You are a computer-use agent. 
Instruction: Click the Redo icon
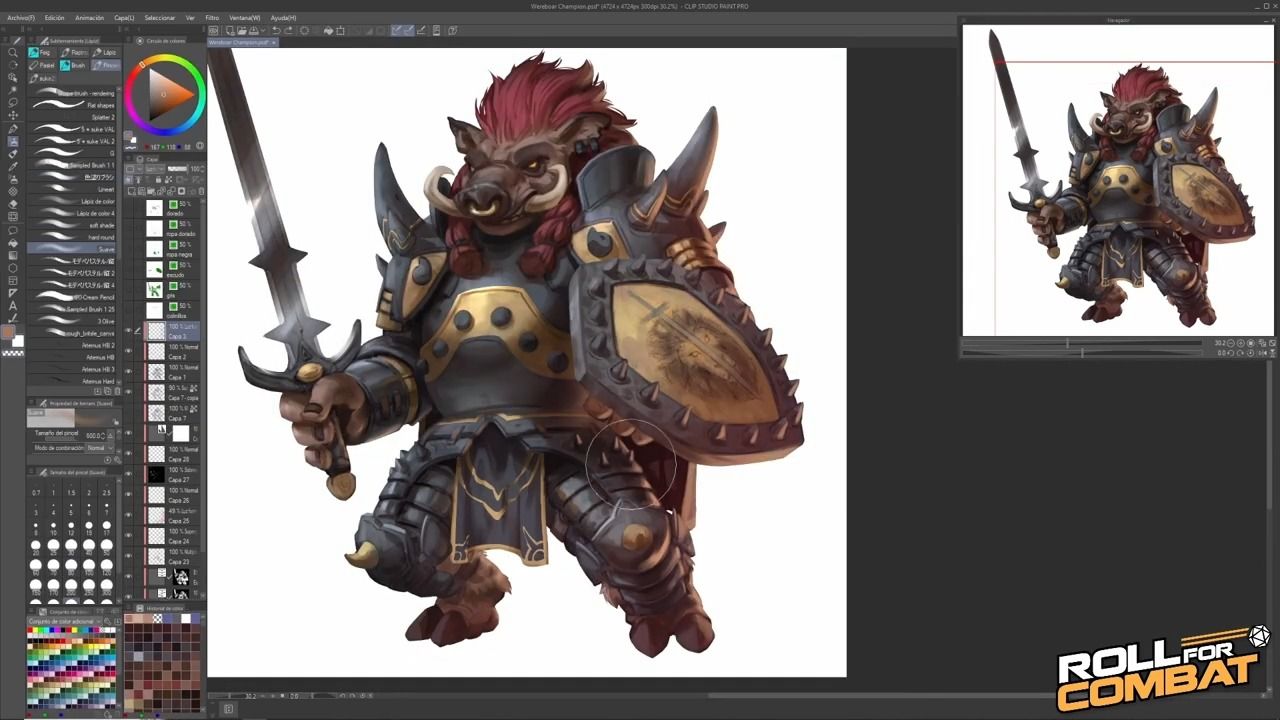click(x=289, y=30)
